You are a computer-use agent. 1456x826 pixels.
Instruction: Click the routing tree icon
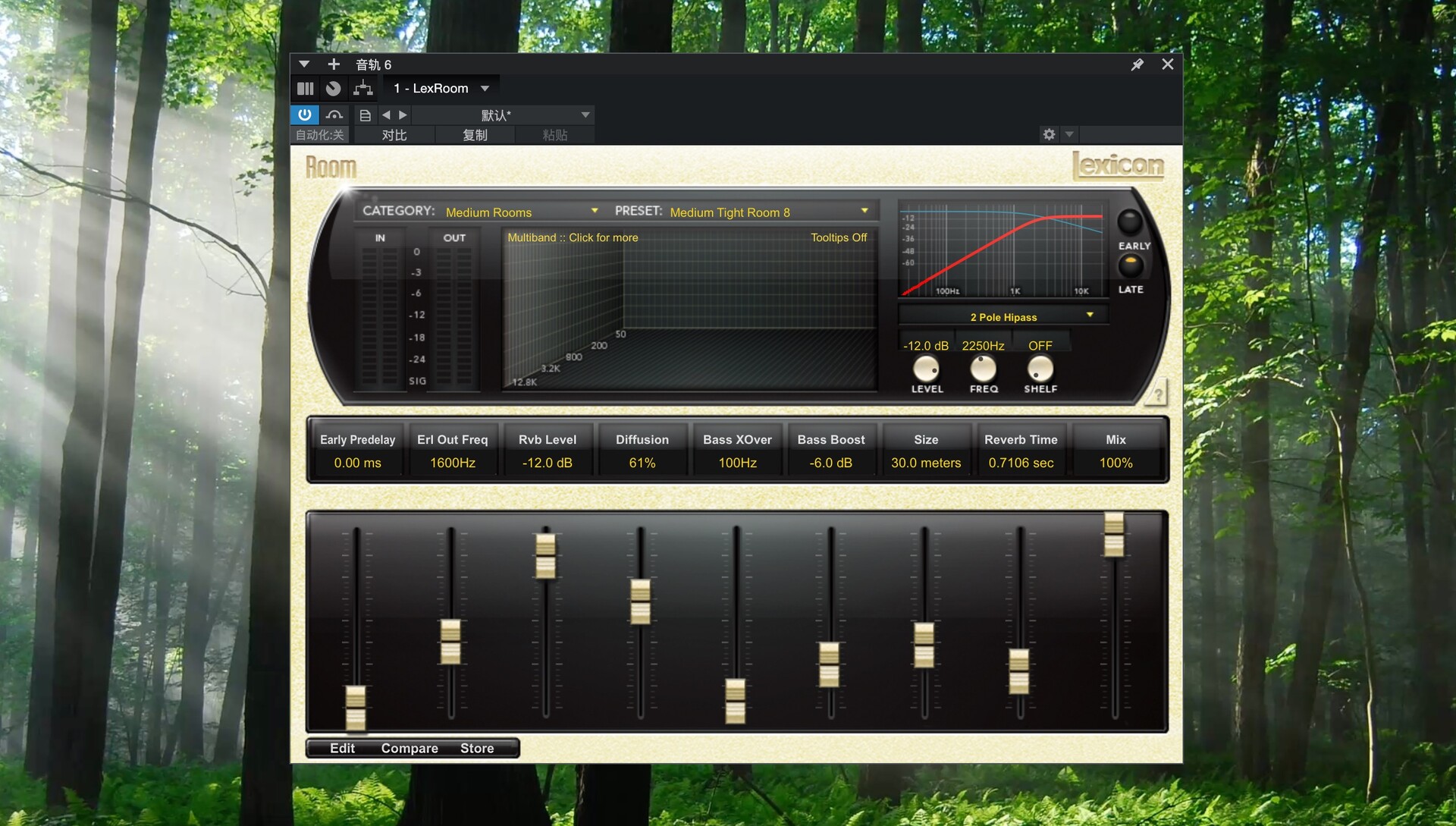(x=363, y=89)
